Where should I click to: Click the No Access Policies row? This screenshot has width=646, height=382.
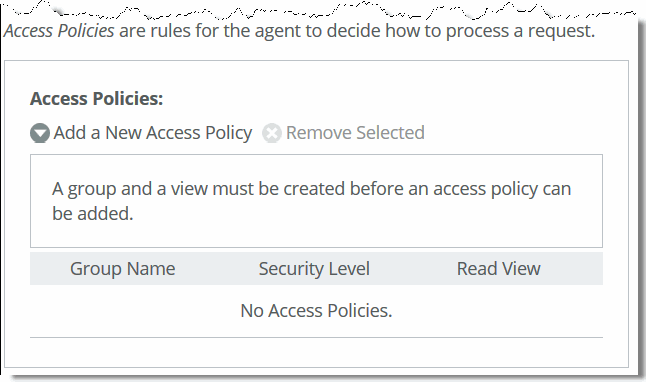point(316,311)
